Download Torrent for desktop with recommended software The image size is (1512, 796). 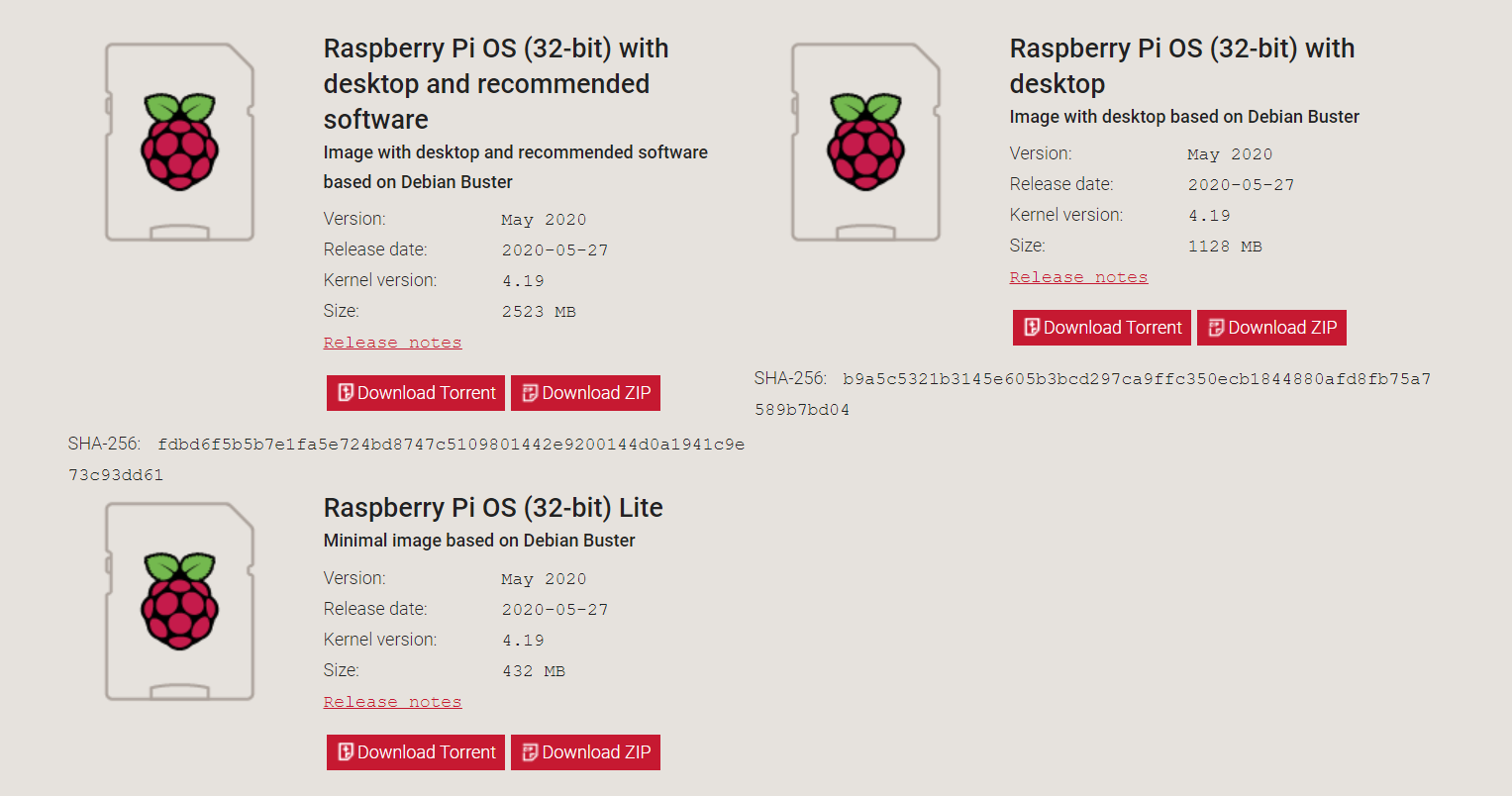tap(416, 393)
